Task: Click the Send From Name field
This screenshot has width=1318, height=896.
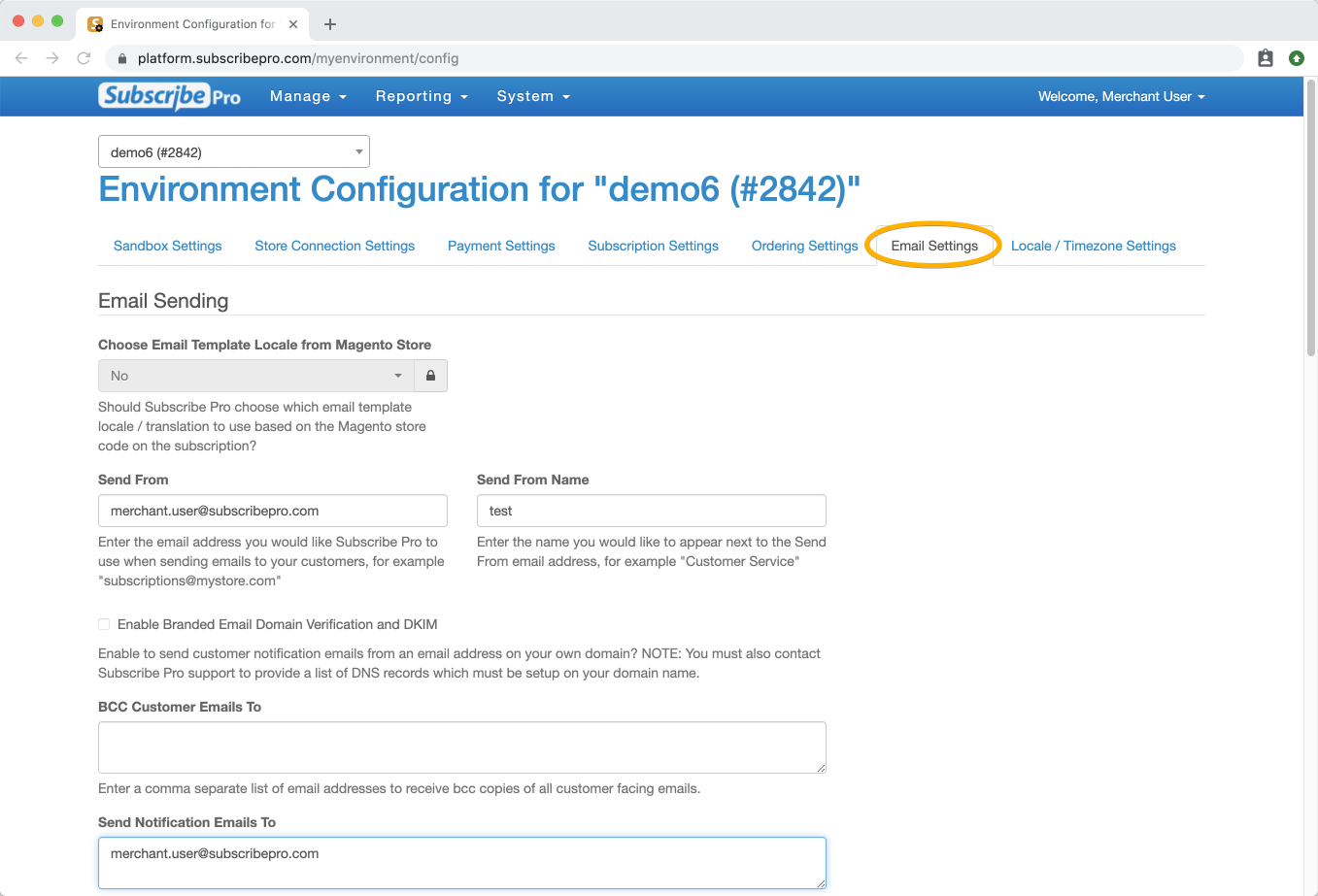Action: click(652, 511)
